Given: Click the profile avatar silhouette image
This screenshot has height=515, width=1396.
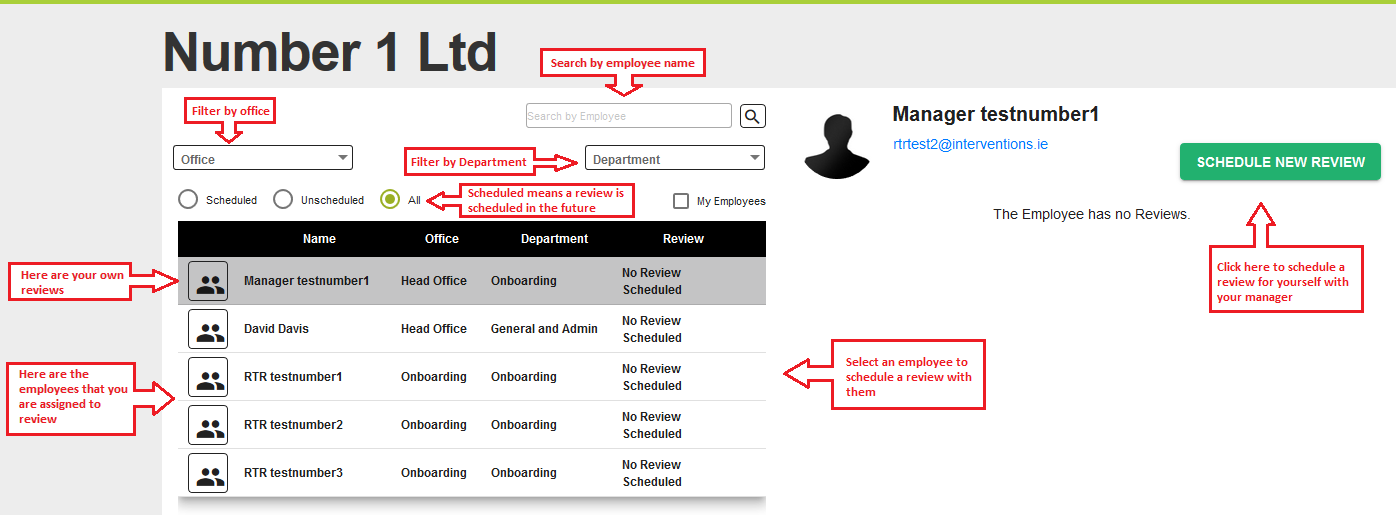Looking at the screenshot, I should point(840,147).
